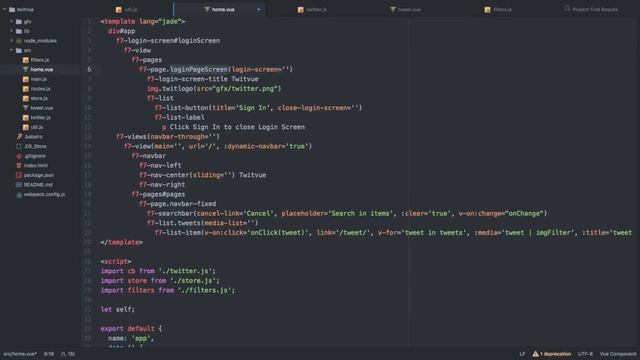Click the .DS_Store file icon
The height and width of the screenshot is (360, 640).
pos(19,146)
